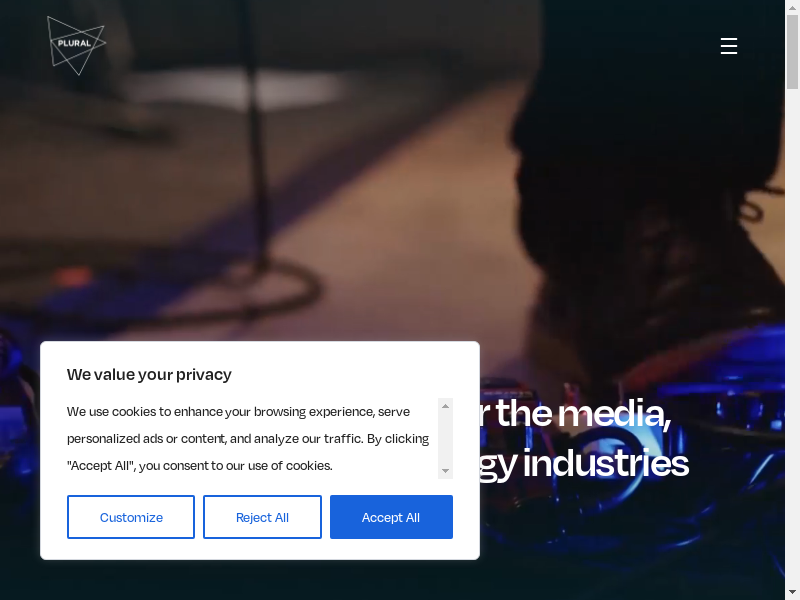This screenshot has height=600, width=800.
Task: Click the "PLURAL" wordmark inside the logo
Action: [74, 43]
